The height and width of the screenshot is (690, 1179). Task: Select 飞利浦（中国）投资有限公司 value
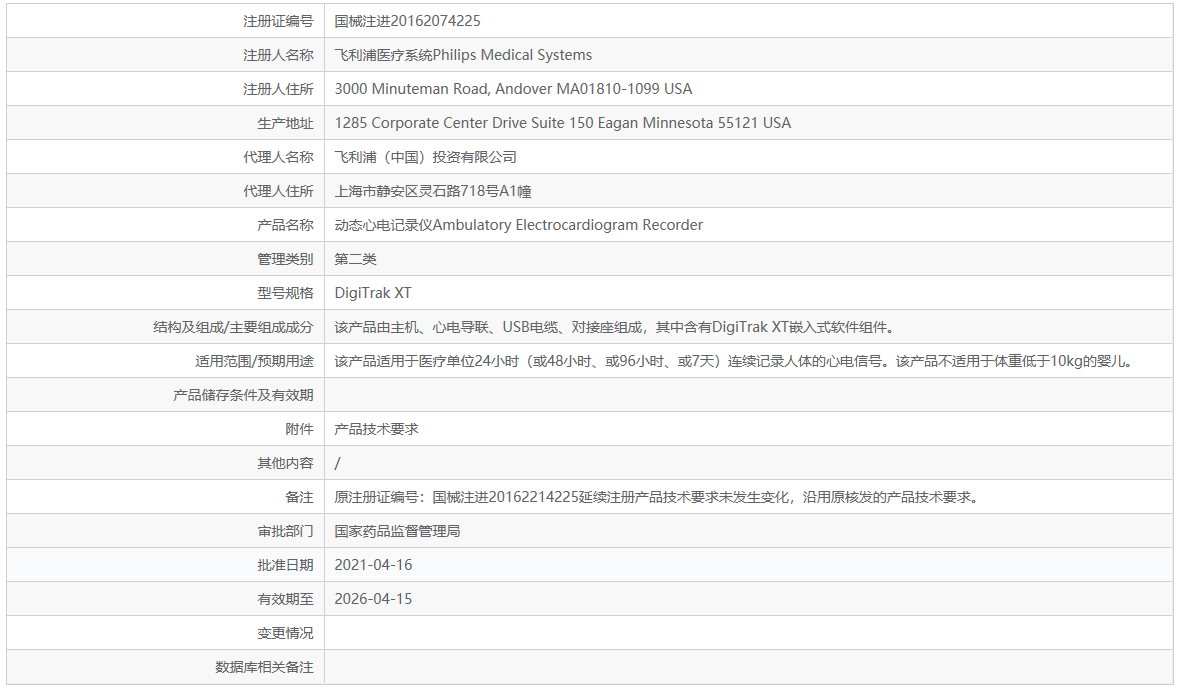[x=426, y=157]
